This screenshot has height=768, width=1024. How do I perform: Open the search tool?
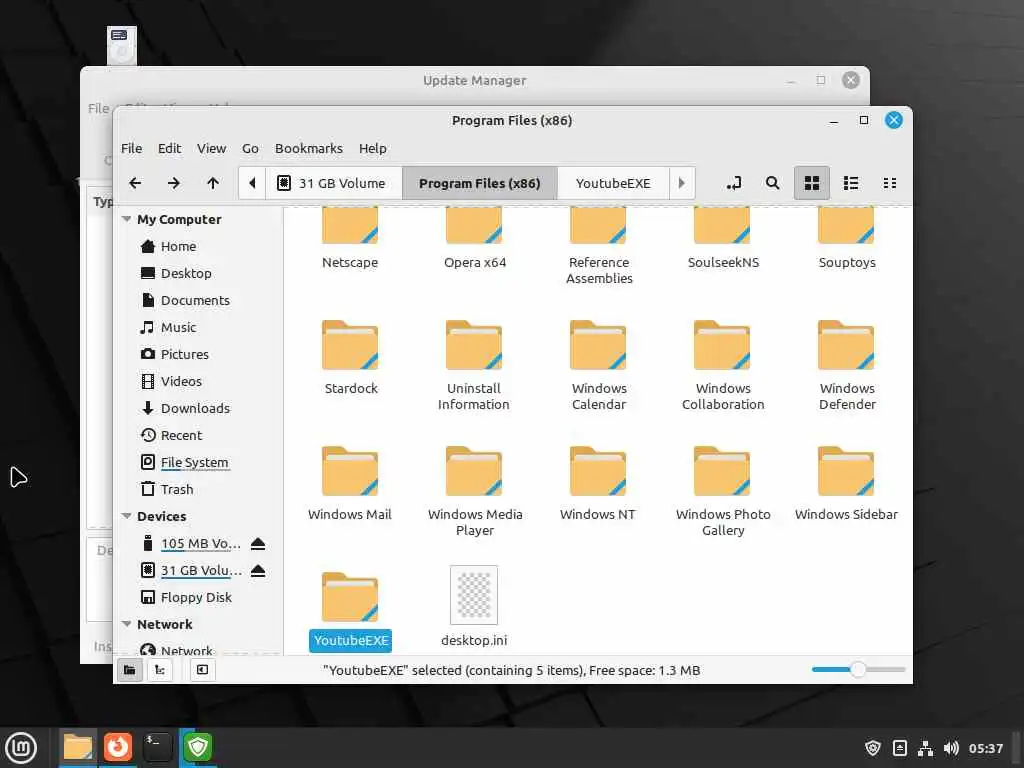coord(773,183)
